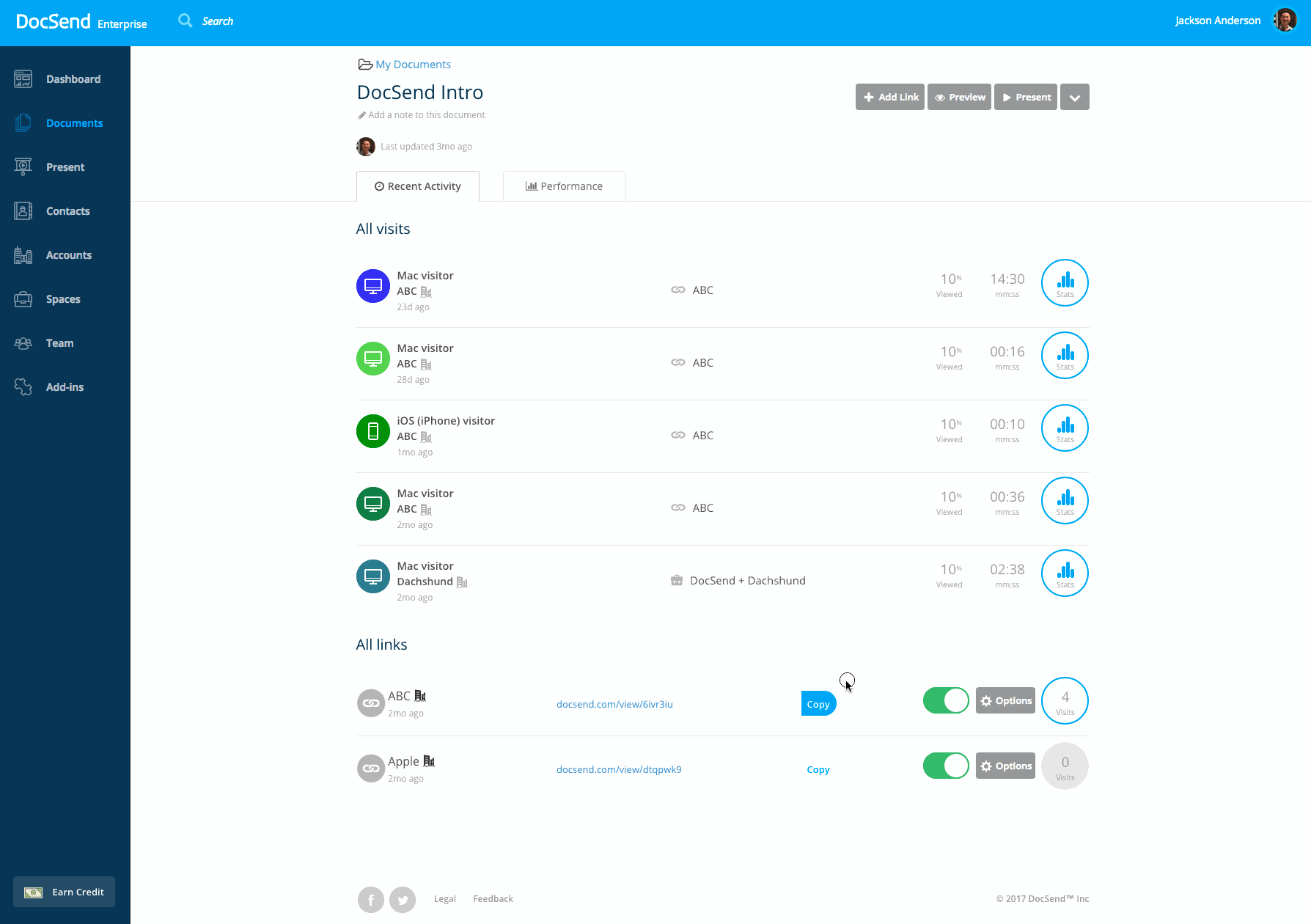The height and width of the screenshot is (924, 1311).
Task: Open the 0 Visits circle for Apple link
Action: 1065,766
